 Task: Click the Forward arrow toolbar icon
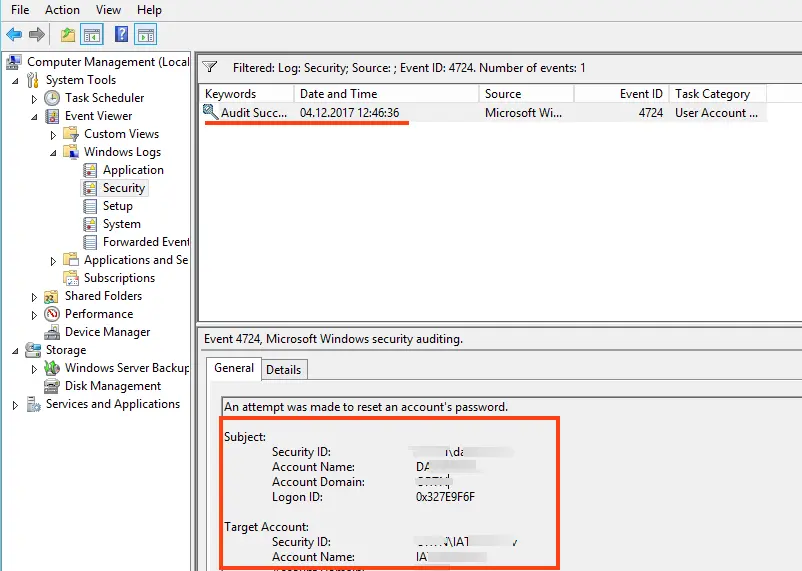coord(37,35)
